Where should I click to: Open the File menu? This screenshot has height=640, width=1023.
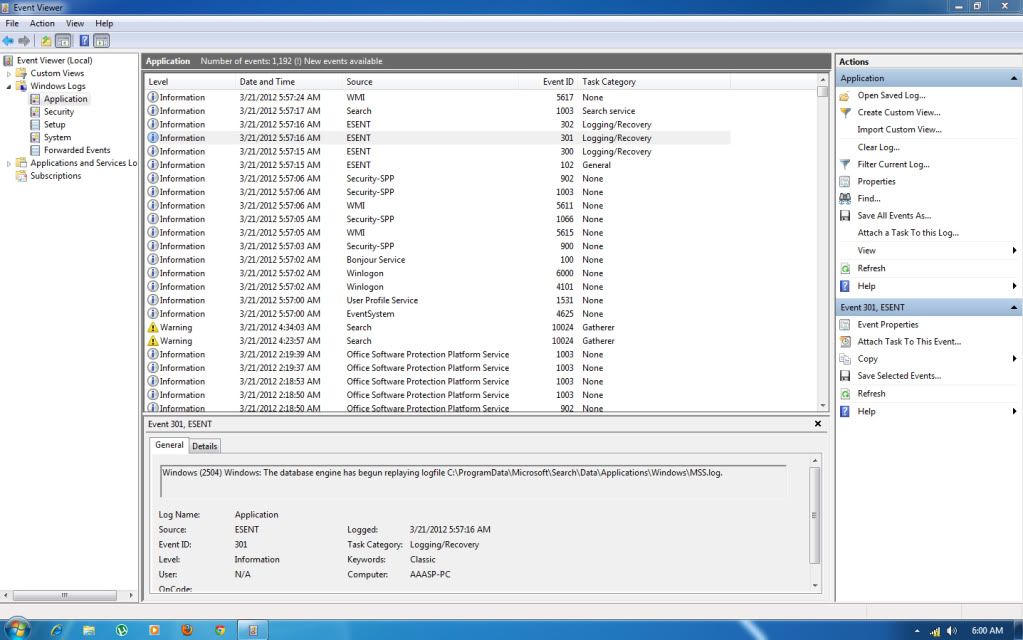click(x=12, y=23)
